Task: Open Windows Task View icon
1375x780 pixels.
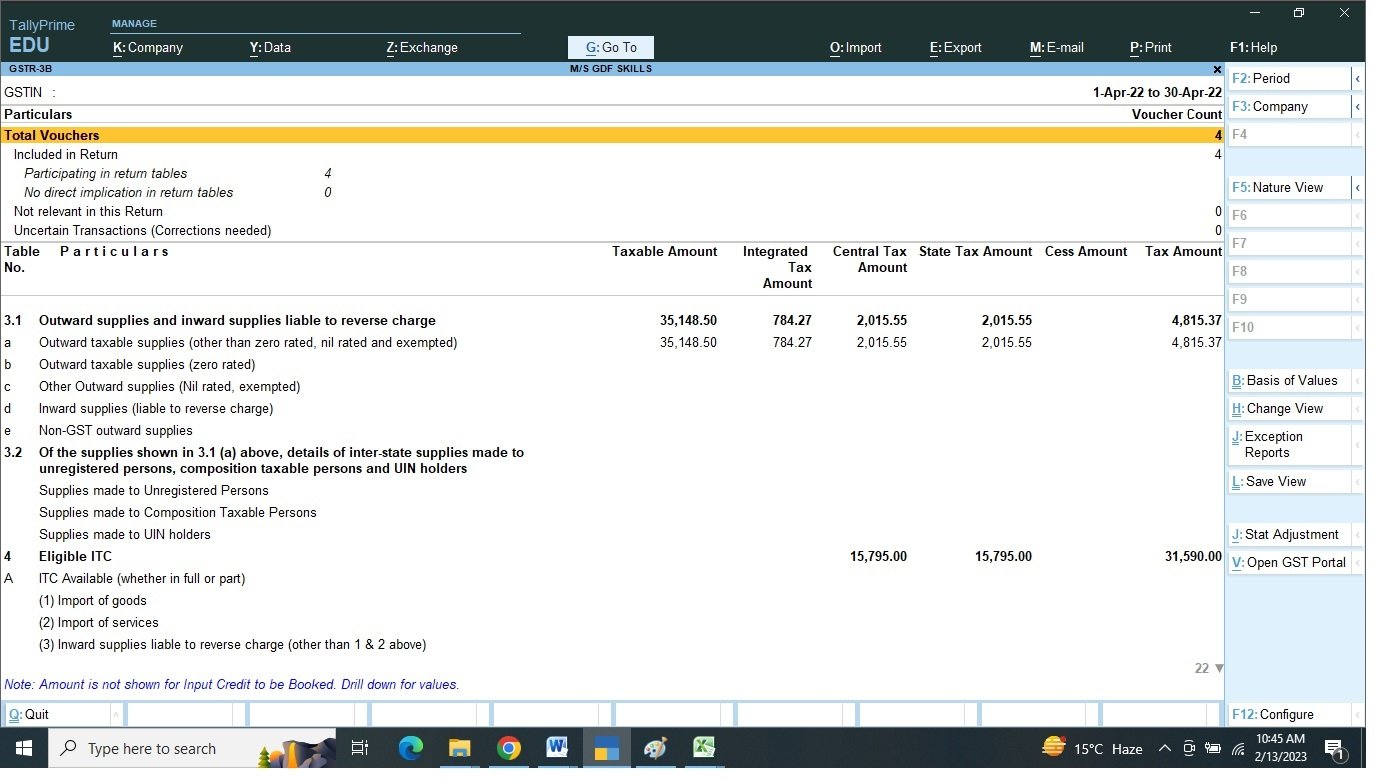Action: point(361,748)
